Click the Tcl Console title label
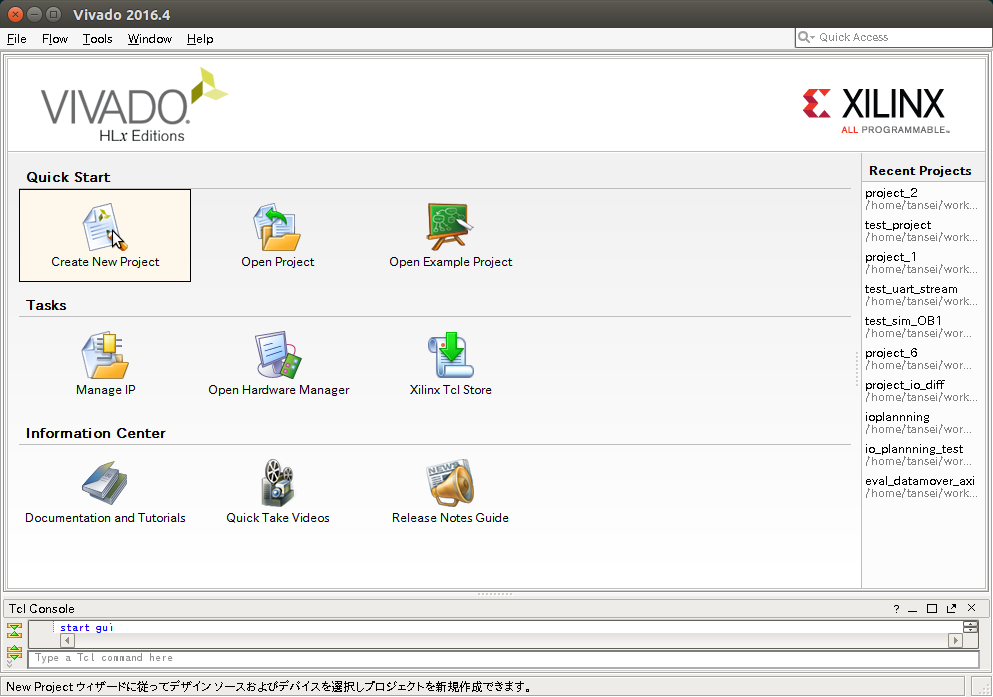The image size is (993, 697). tap(42, 609)
